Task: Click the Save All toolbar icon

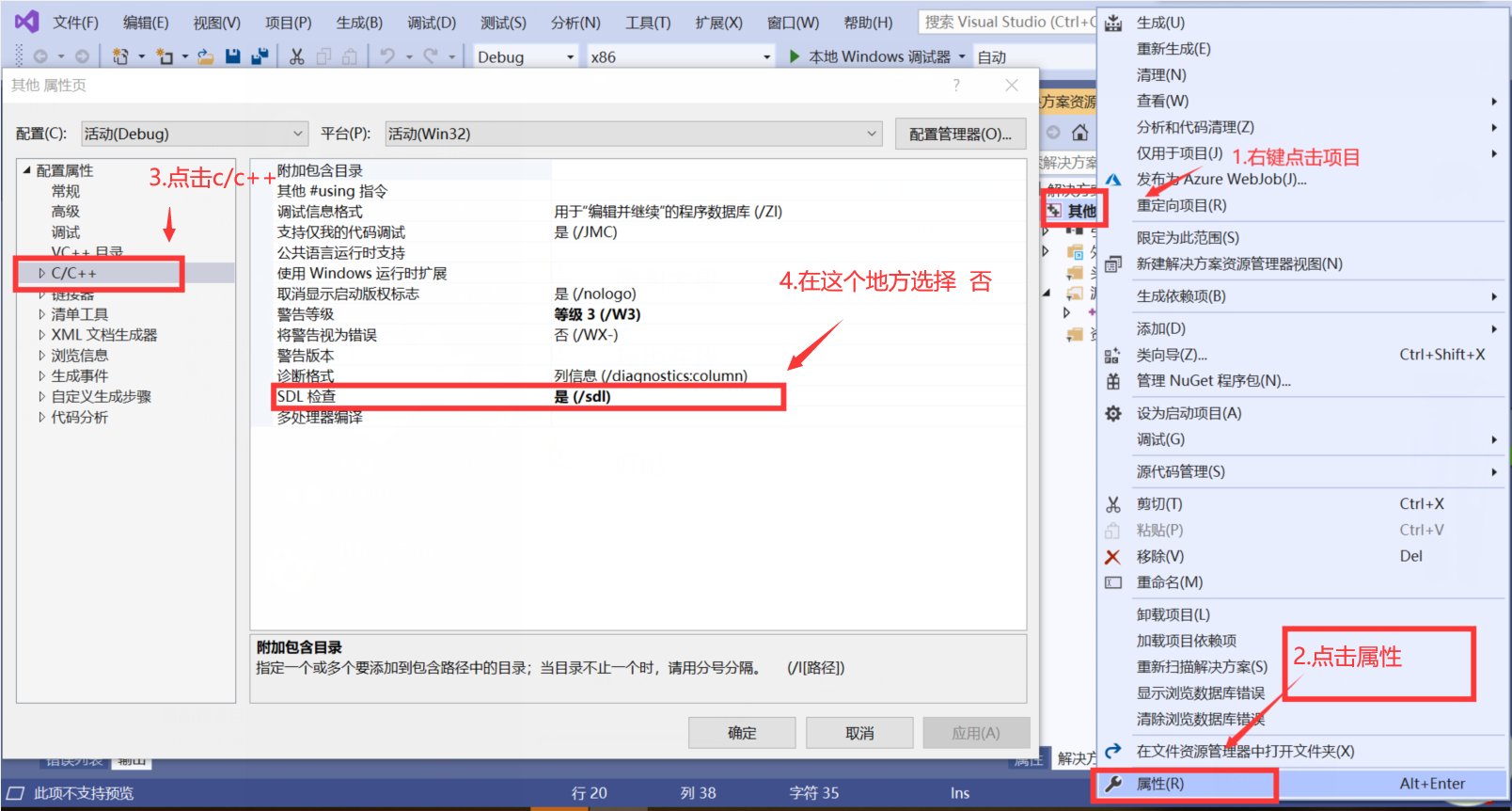Action: [x=260, y=56]
